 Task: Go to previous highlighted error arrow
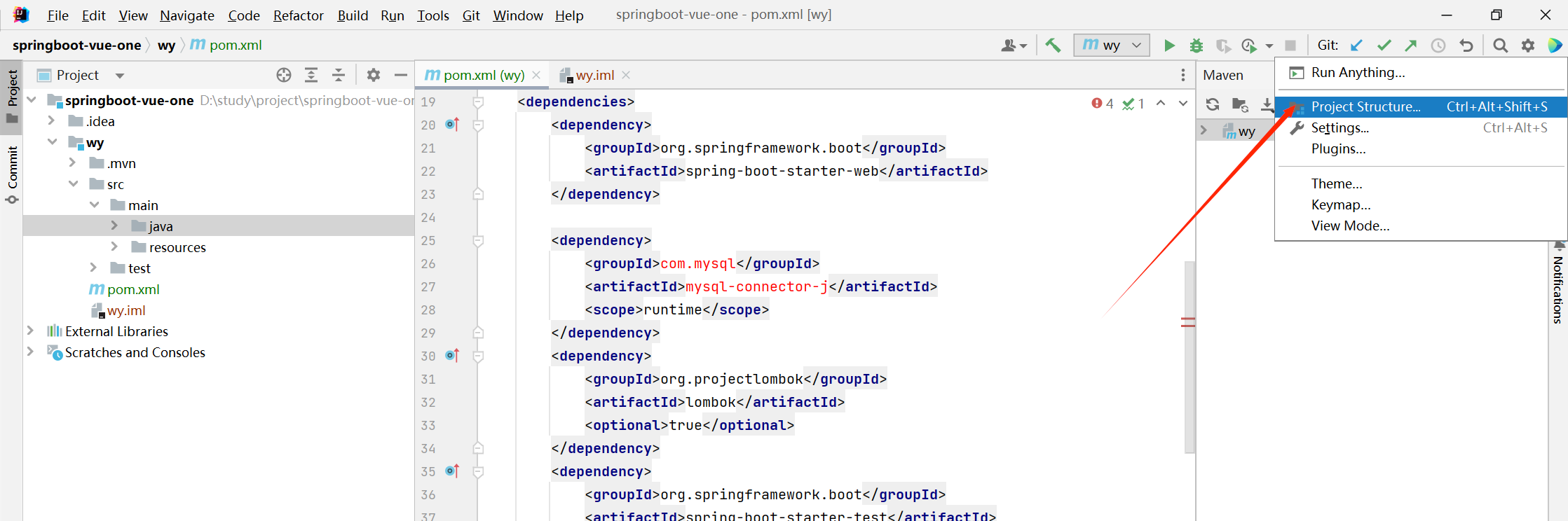1161,104
